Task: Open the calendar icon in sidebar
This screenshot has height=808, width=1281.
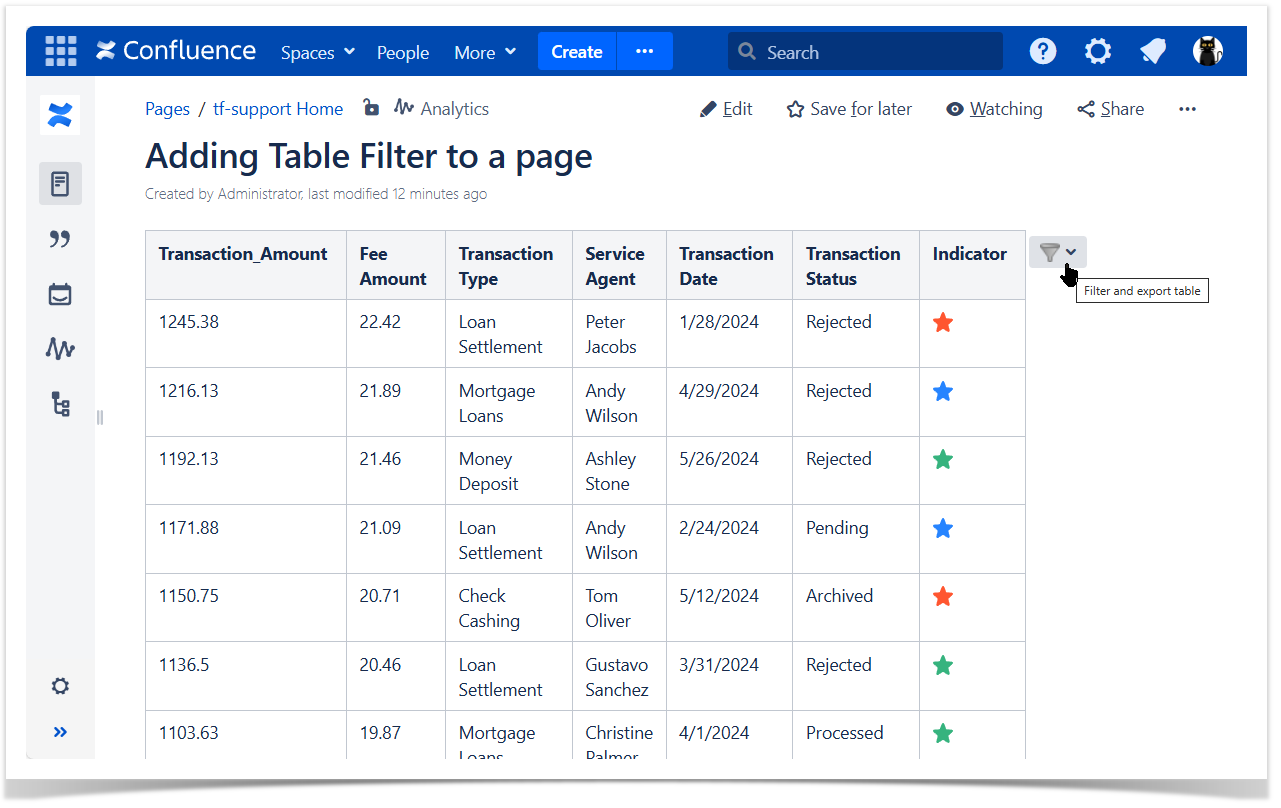Action: [60, 294]
